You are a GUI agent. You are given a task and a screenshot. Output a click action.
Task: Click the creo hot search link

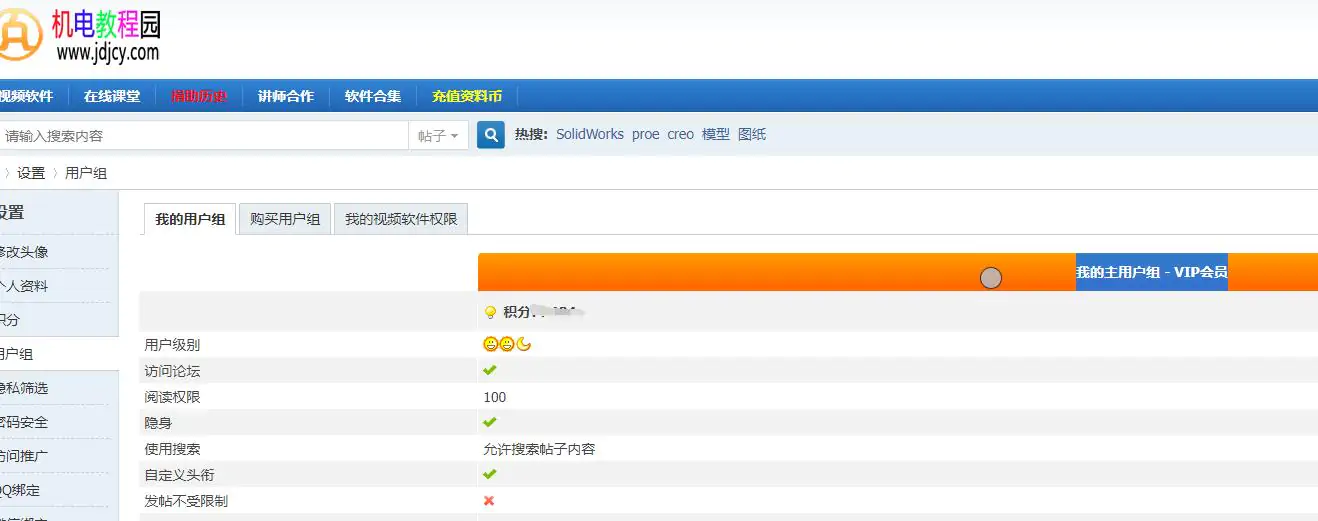681,134
